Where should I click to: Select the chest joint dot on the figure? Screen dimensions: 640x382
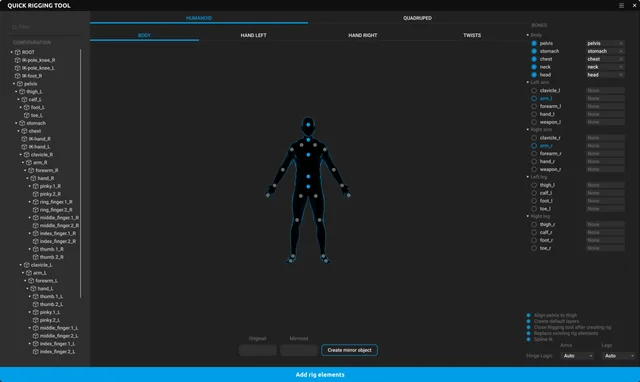[308, 155]
